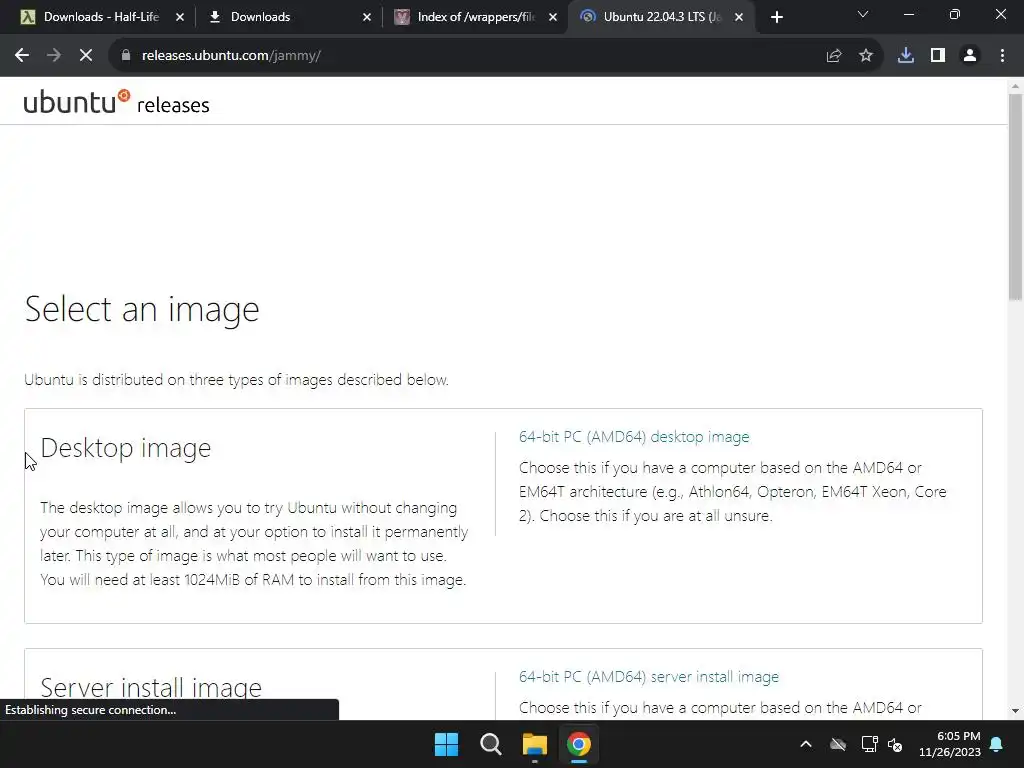Open File Explorer from the taskbar

click(x=534, y=744)
